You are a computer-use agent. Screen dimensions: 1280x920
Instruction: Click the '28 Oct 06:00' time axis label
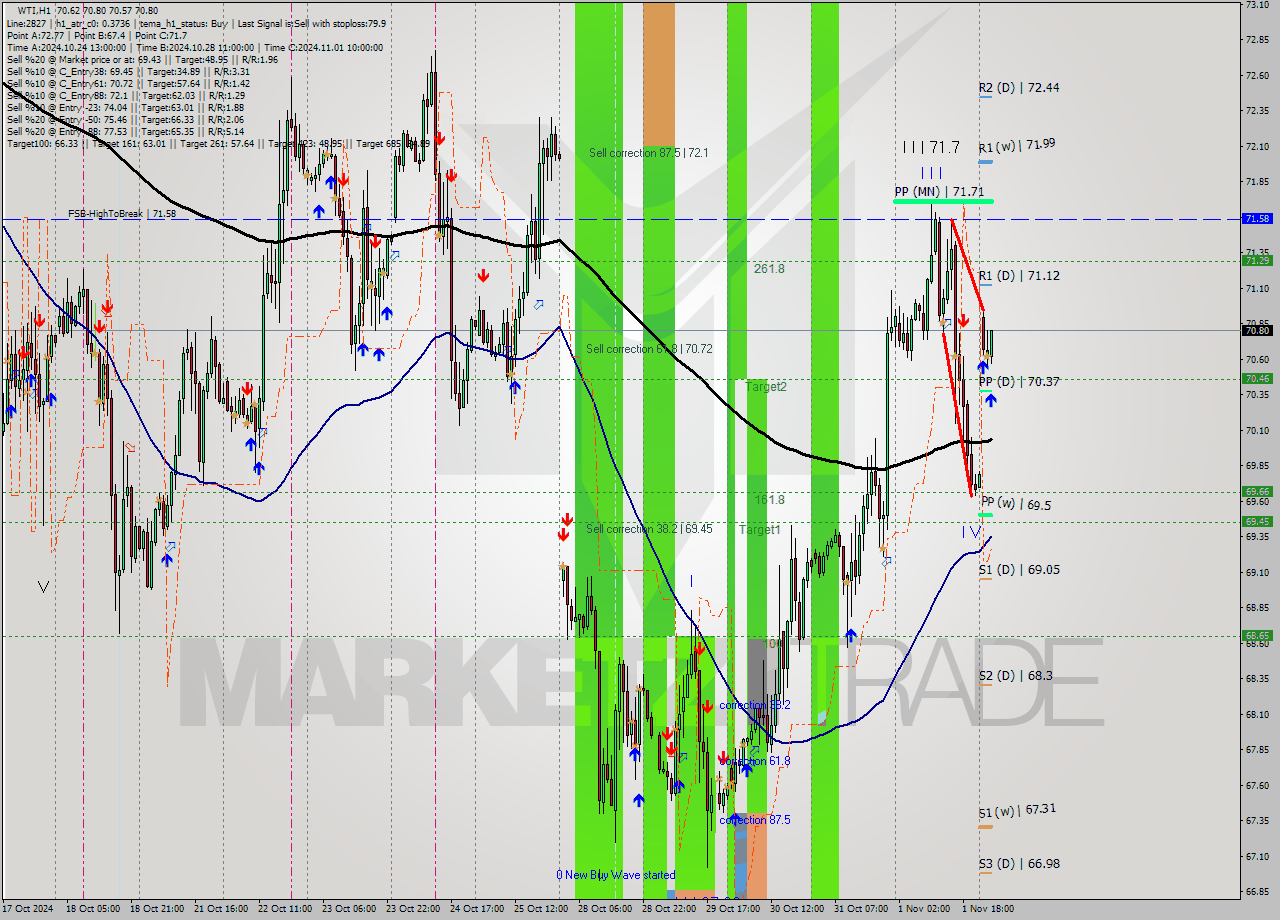coord(604,909)
